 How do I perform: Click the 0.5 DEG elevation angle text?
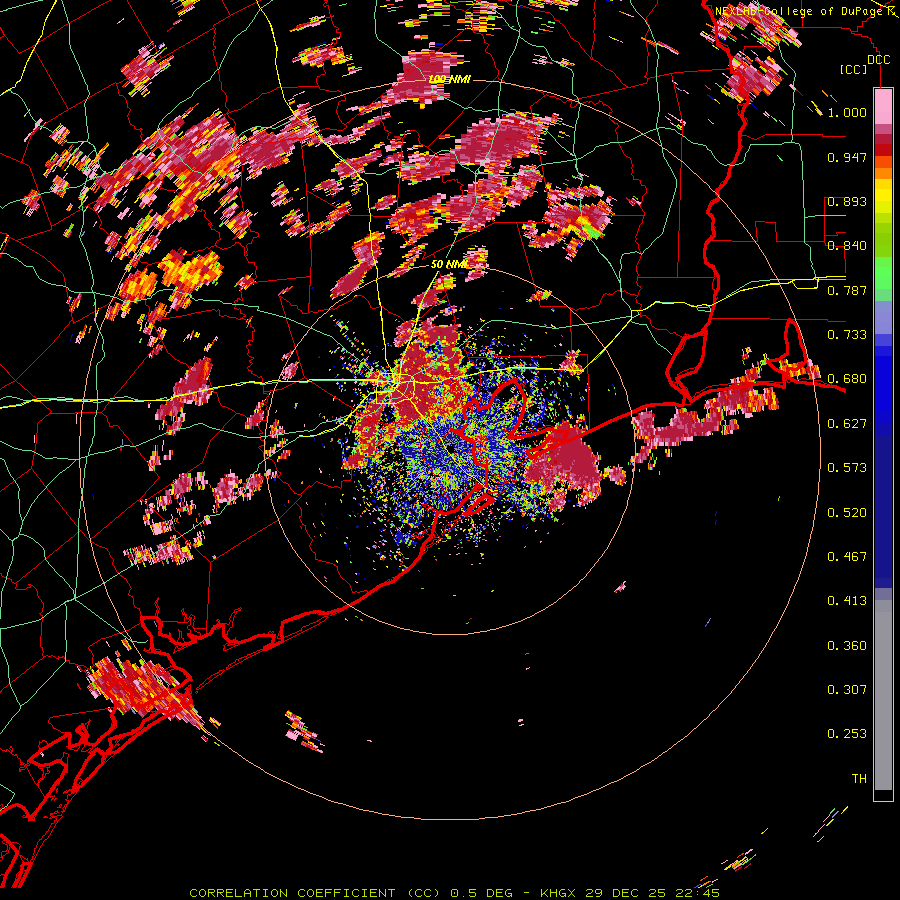pyautogui.click(x=481, y=893)
